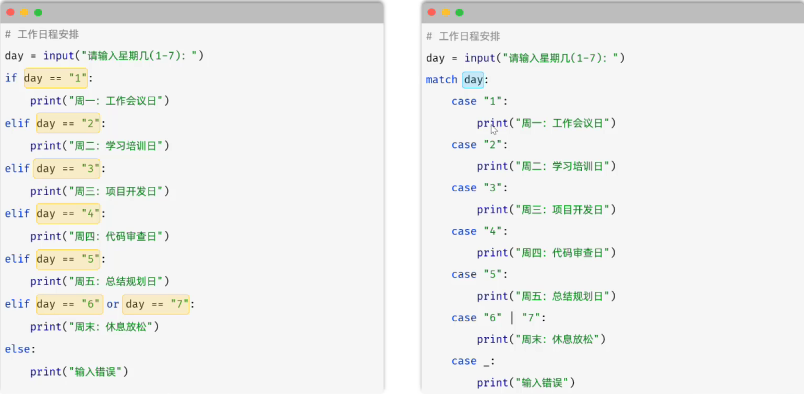Click the case "4": line

tap(479, 231)
